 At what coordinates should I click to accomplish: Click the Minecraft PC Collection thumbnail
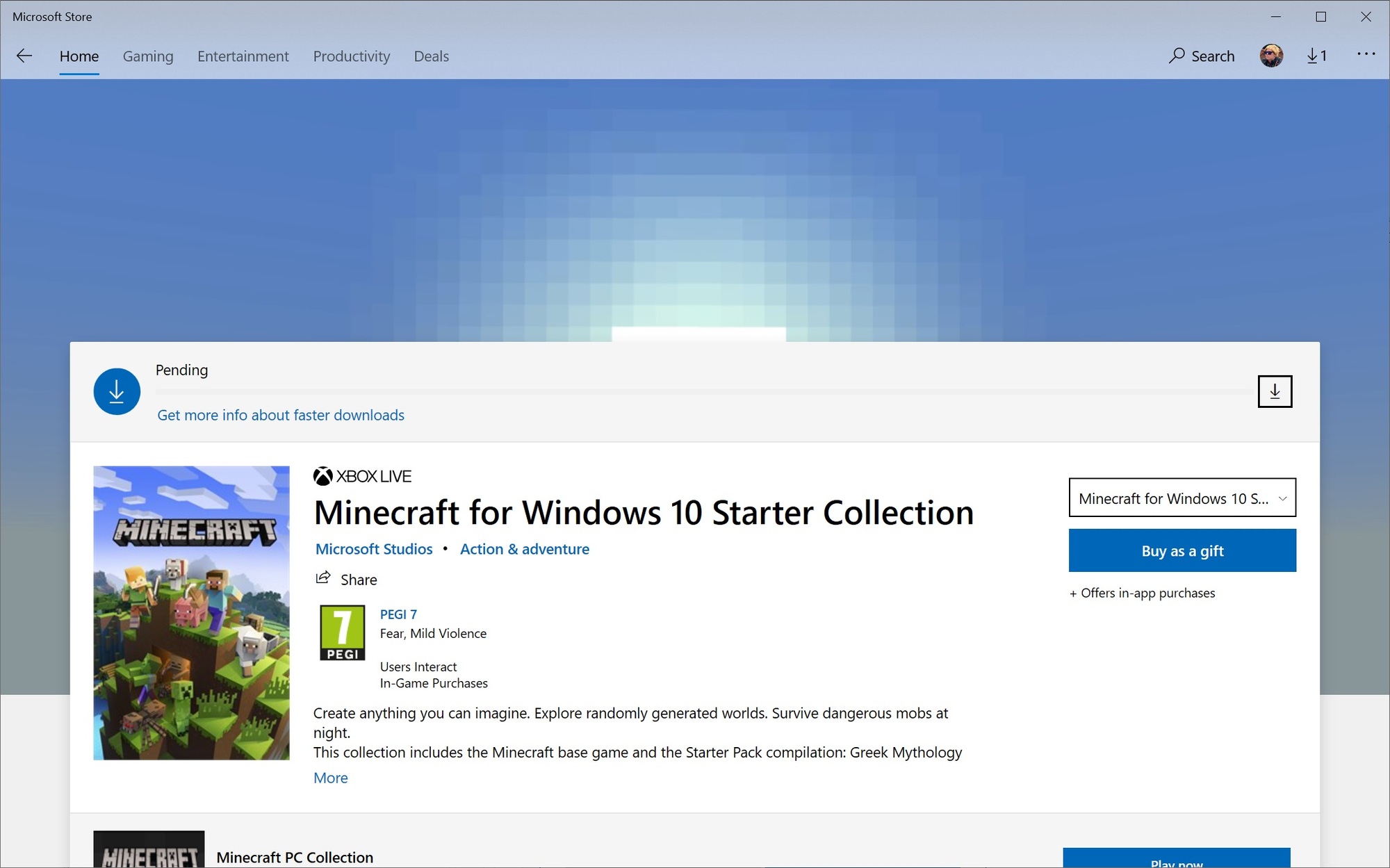(149, 849)
